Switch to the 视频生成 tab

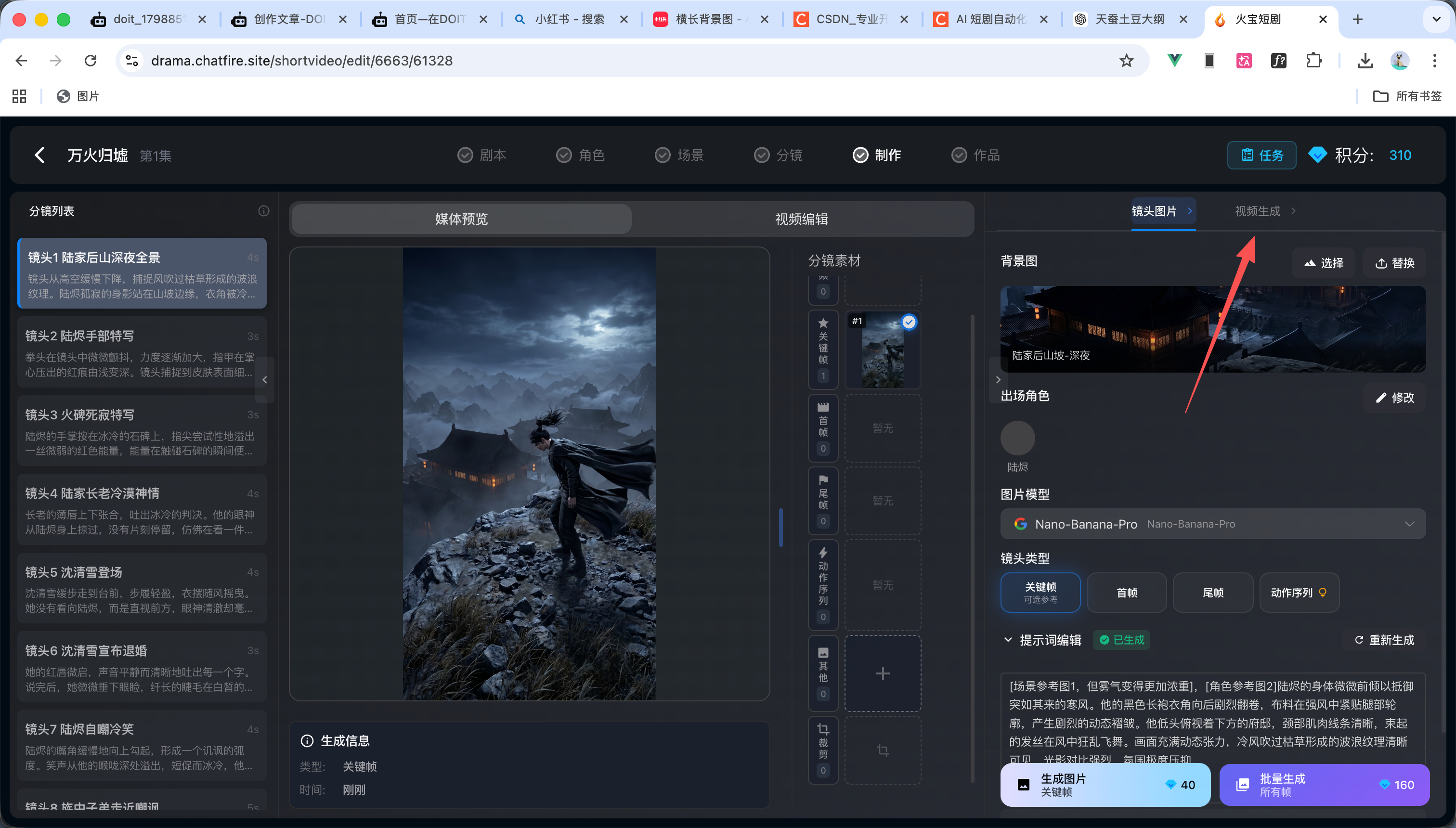1258,211
